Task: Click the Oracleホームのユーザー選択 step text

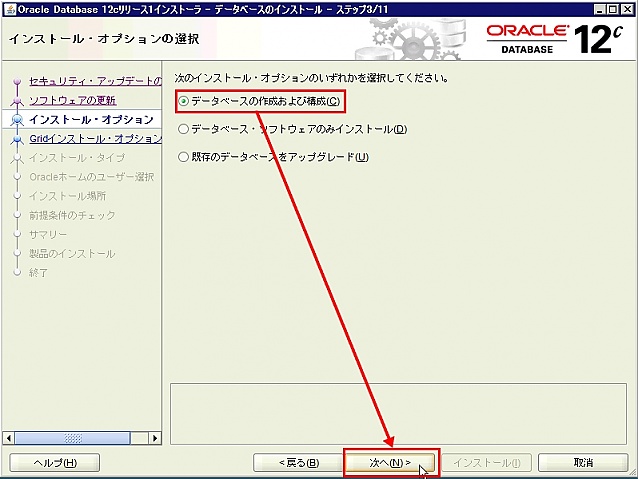Action: [92, 177]
